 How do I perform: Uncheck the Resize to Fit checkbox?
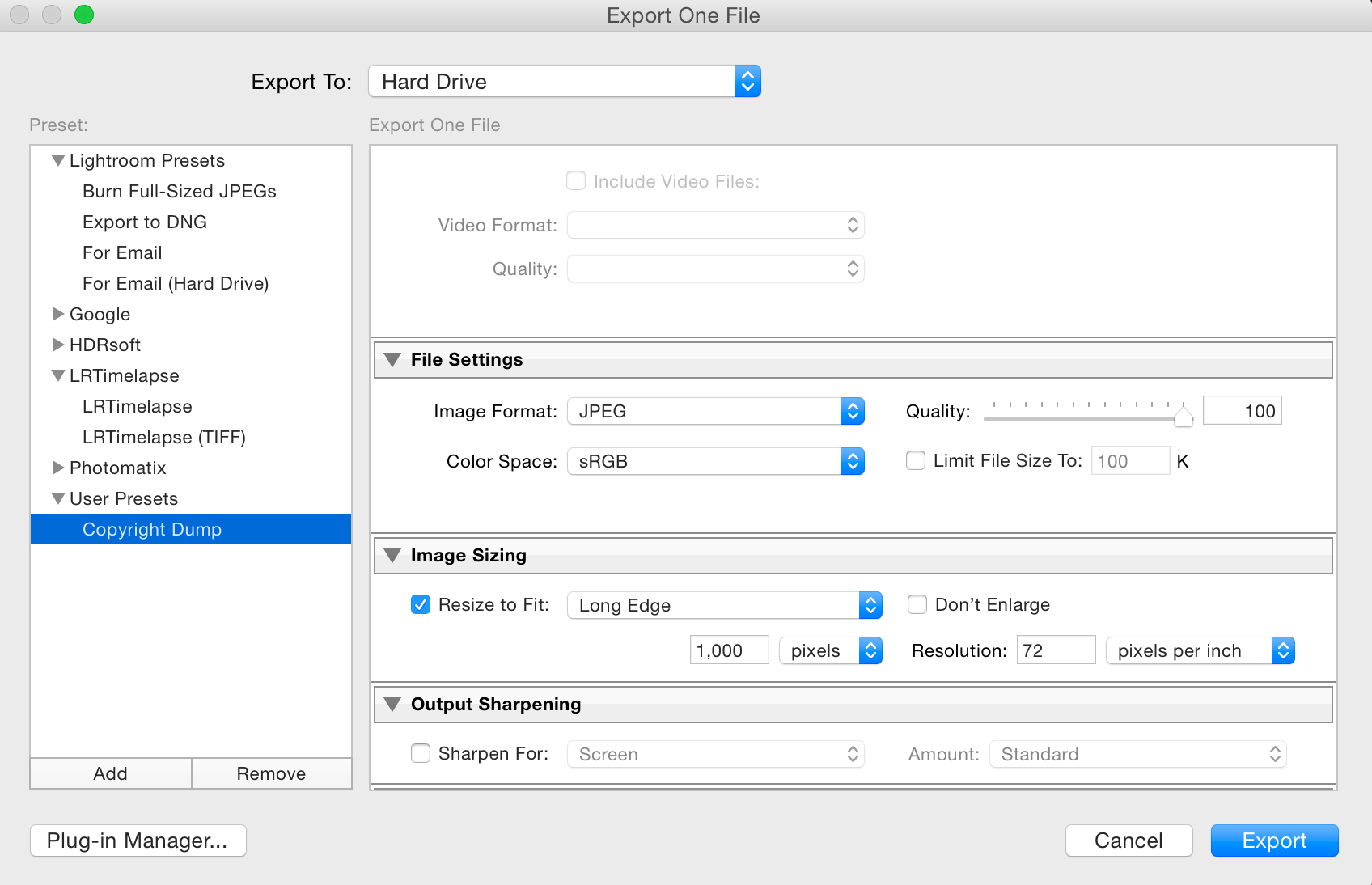[421, 604]
